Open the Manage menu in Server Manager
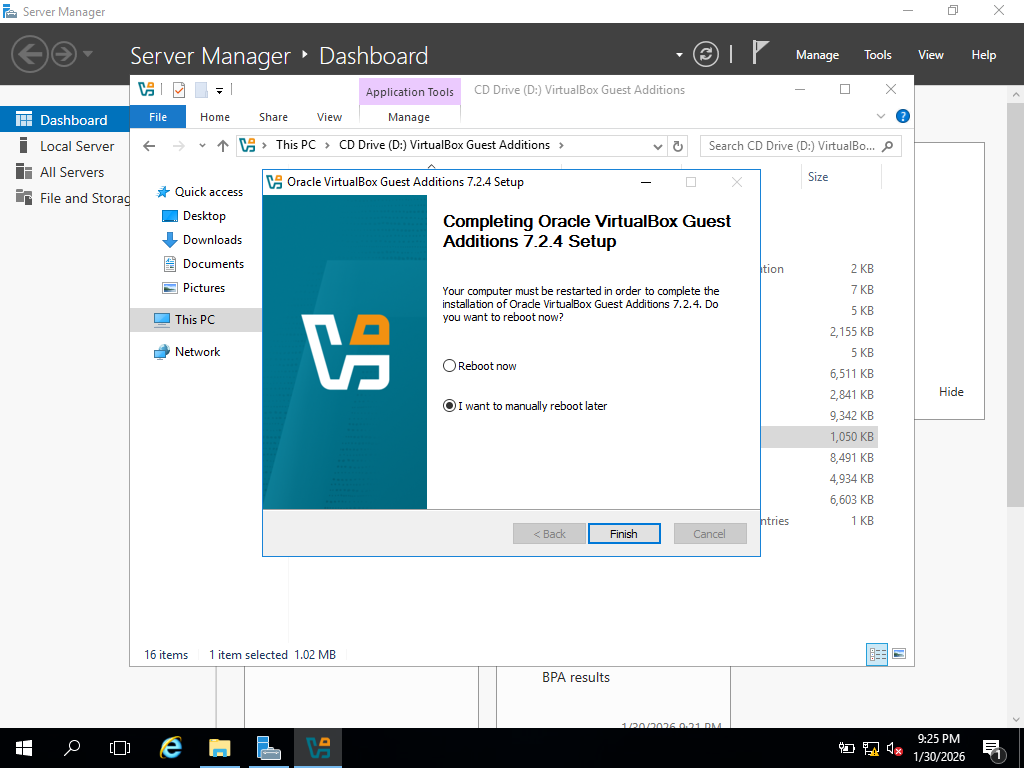This screenshot has width=1024, height=768. [817, 55]
